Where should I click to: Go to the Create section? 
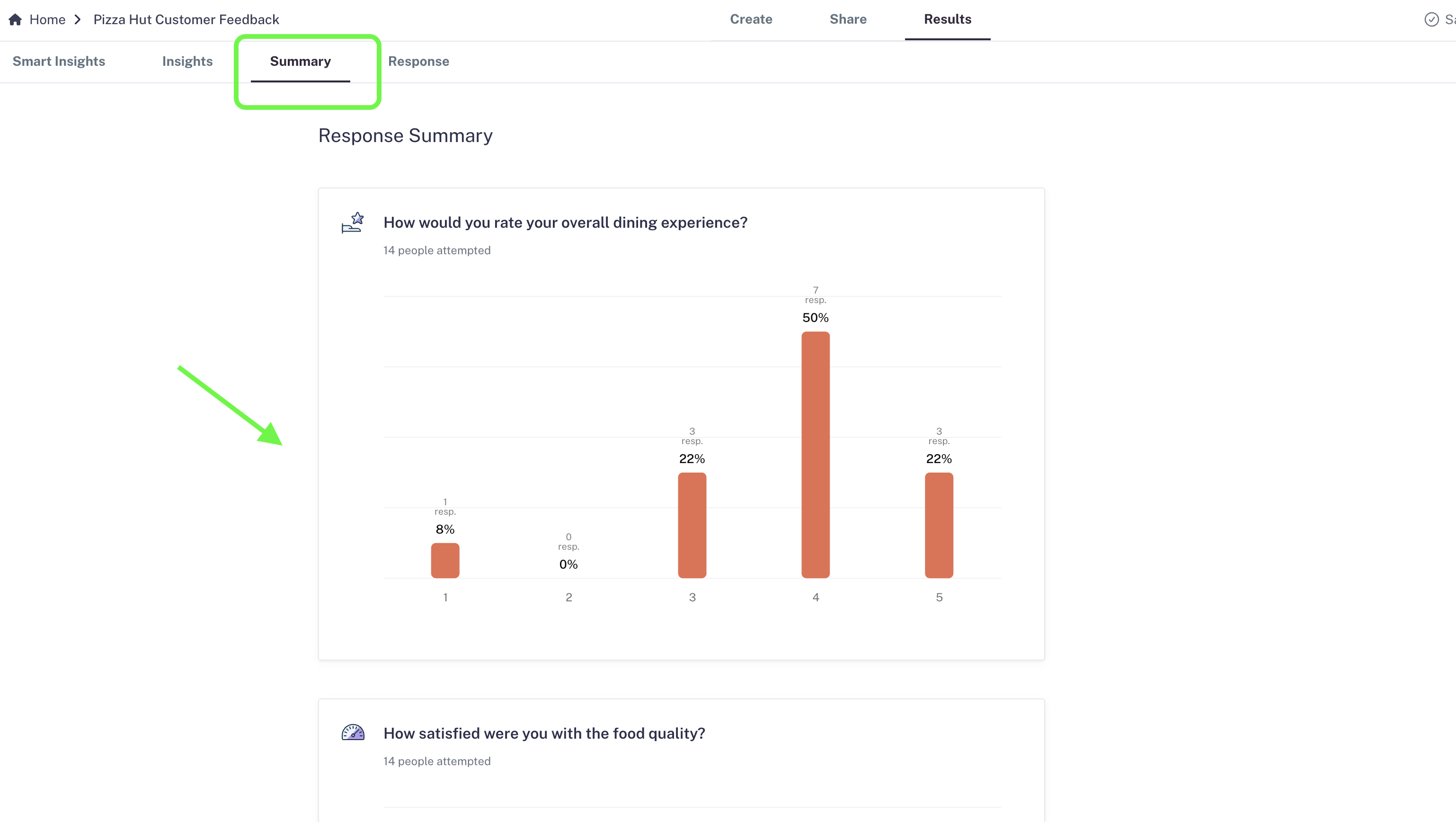pyautogui.click(x=751, y=19)
